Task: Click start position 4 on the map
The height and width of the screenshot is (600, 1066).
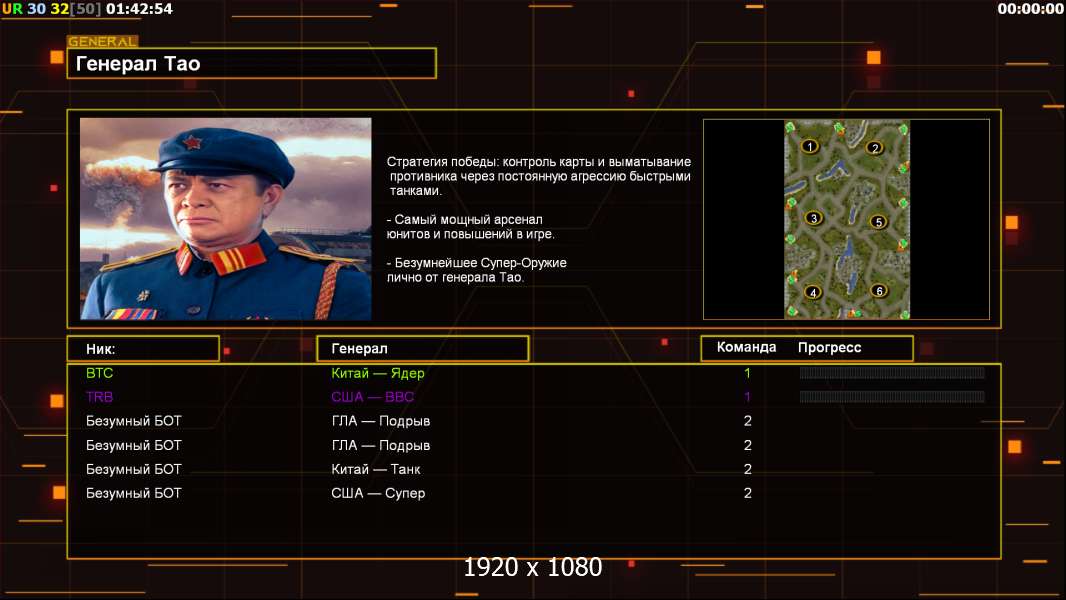Action: click(813, 292)
